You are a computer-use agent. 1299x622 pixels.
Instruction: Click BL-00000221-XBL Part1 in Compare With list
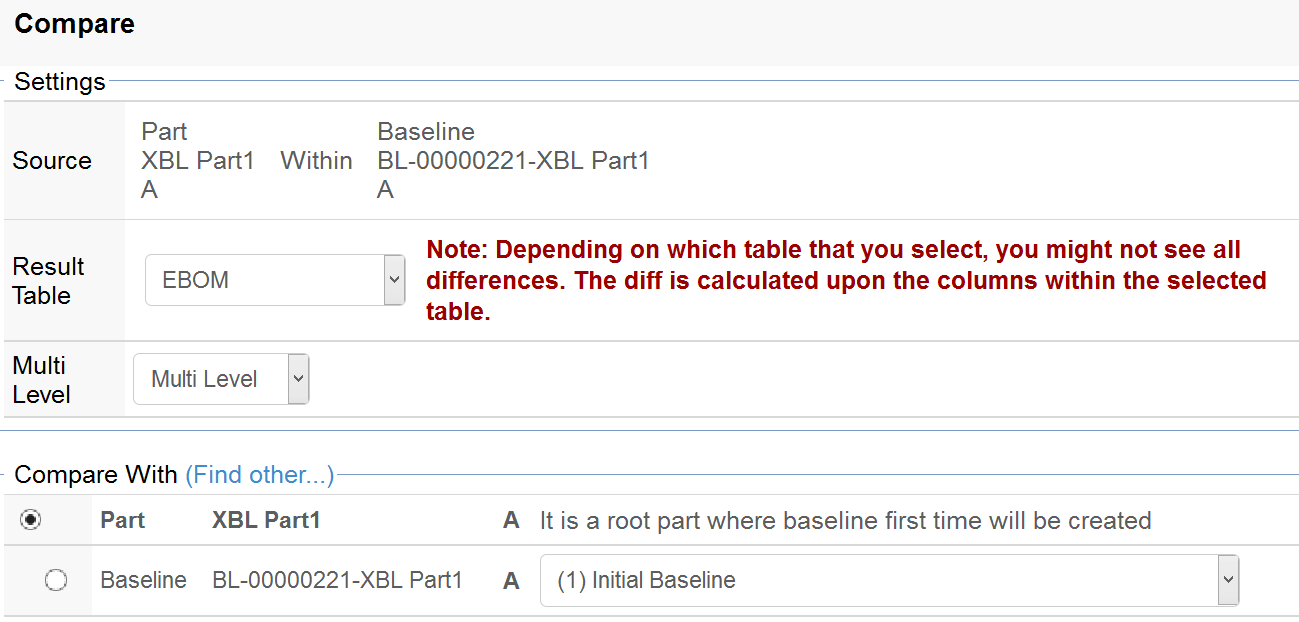pyautogui.click(x=337, y=580)
